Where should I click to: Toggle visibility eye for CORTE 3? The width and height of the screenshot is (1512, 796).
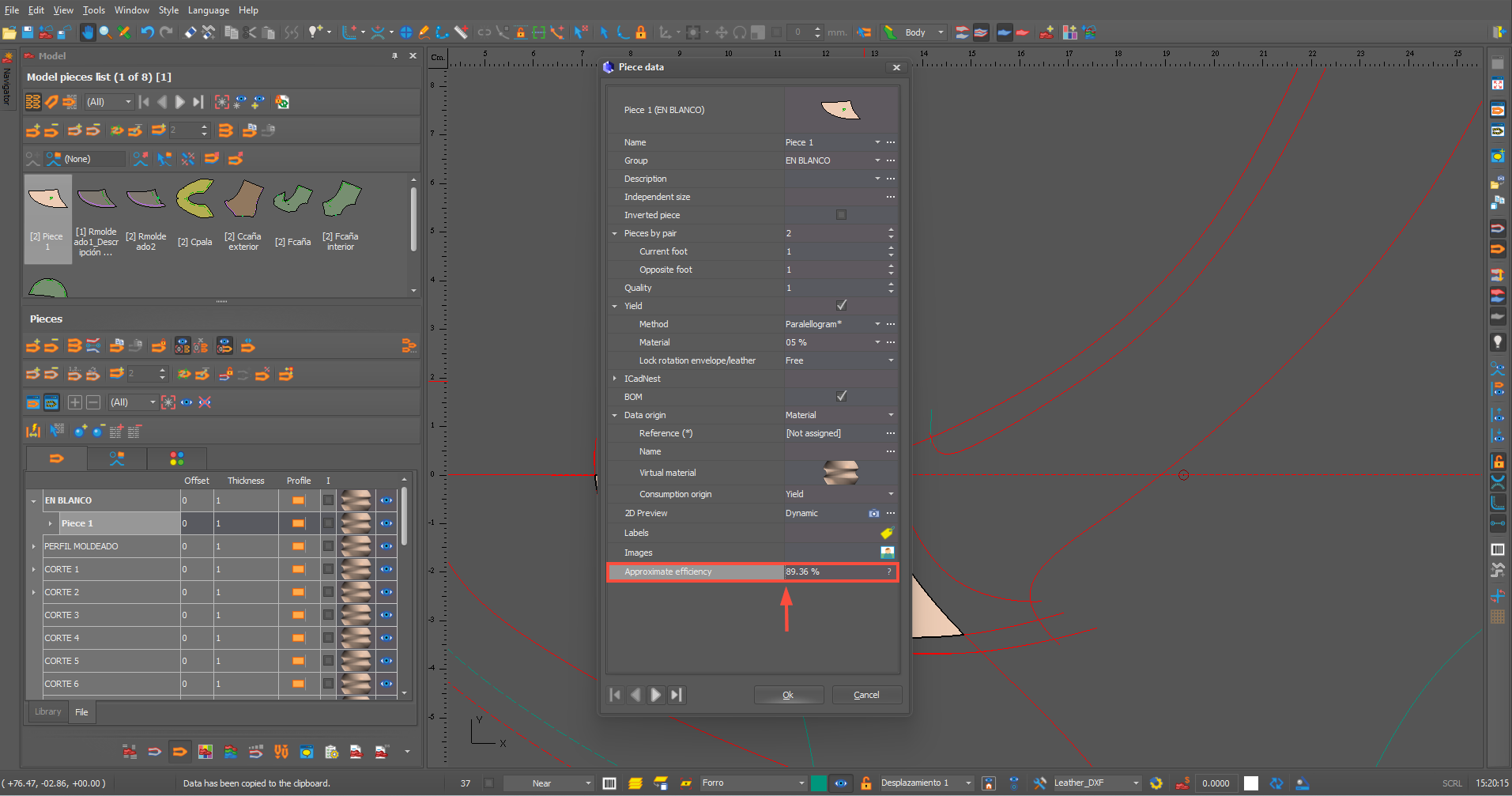coord(386,615)
